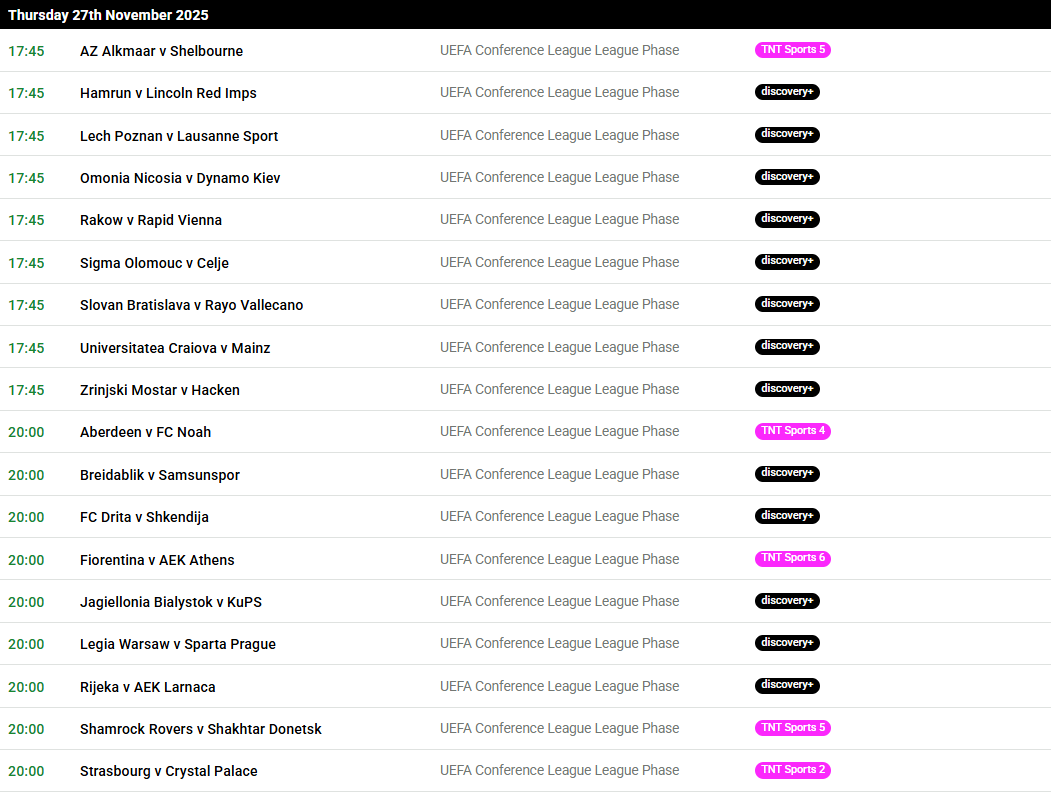This screenshot has height=794, width=1051.
Task: Open Universitatea Craiova v Mainz fixture
Action: (x=175, y=348)
